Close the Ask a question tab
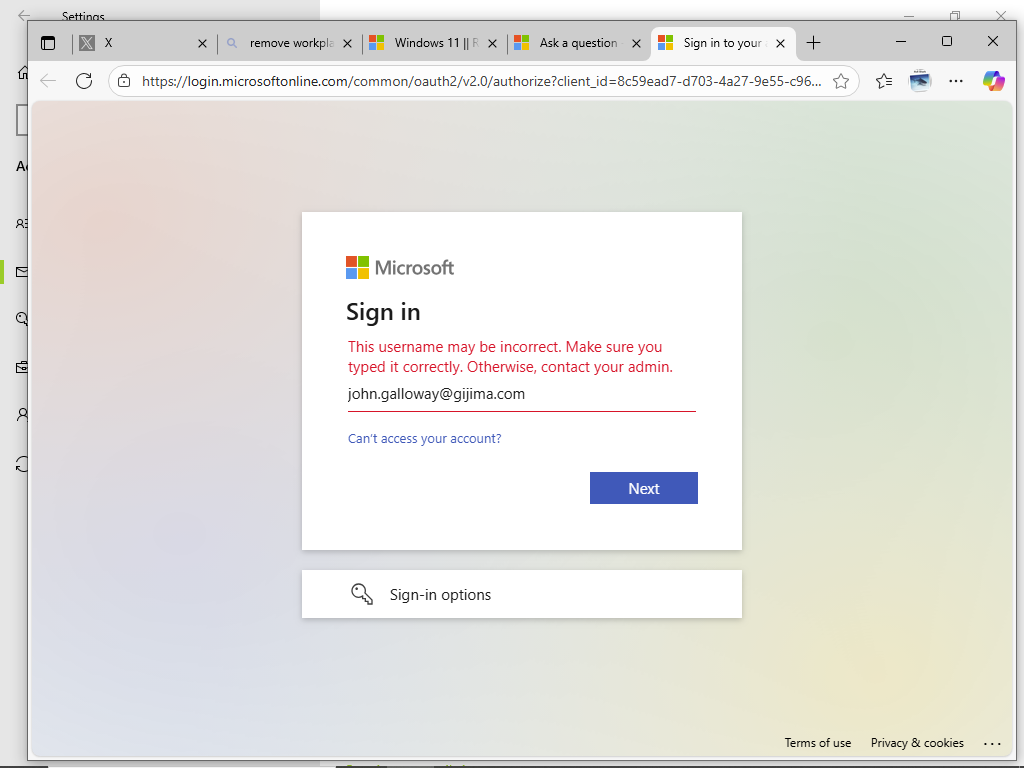 click(x=636, y=43)
